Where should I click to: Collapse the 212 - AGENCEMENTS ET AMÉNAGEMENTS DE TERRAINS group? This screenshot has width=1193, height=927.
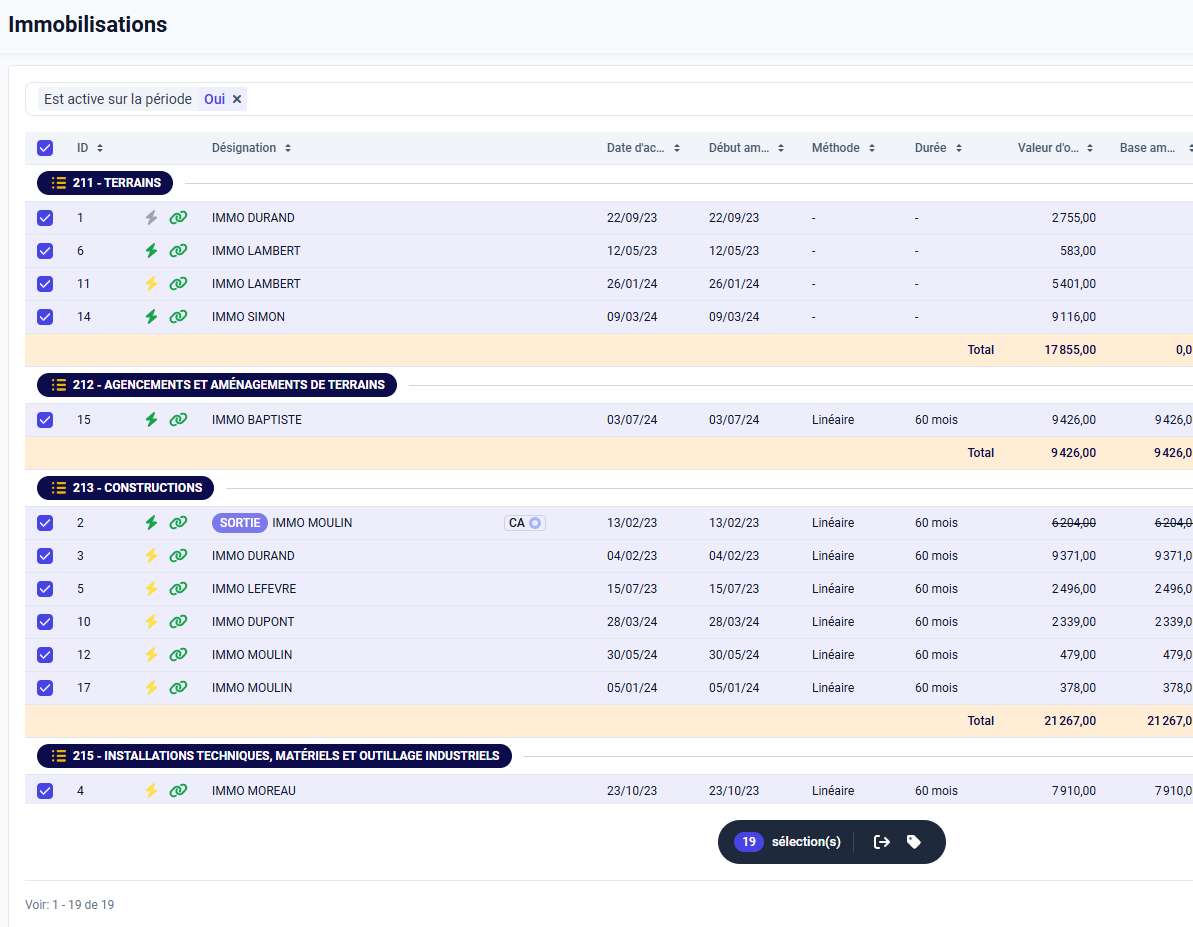click(x=217, y=385)
